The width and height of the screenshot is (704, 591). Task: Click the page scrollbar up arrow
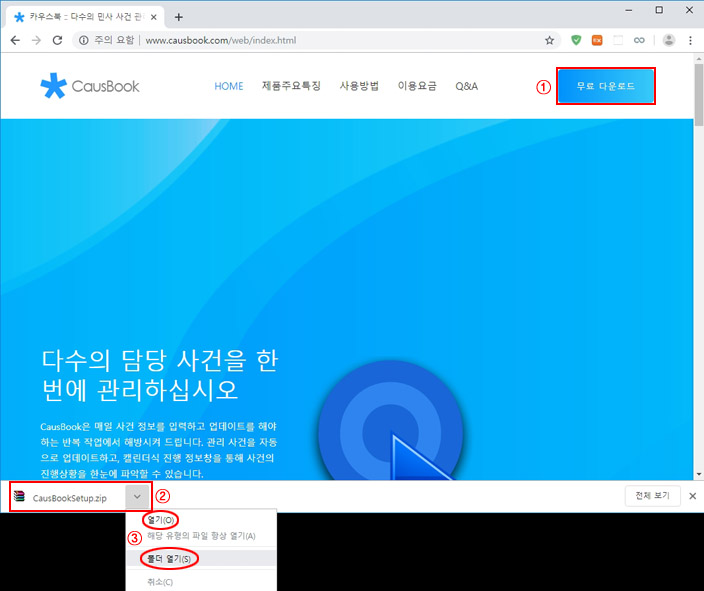tap(699, 58)
